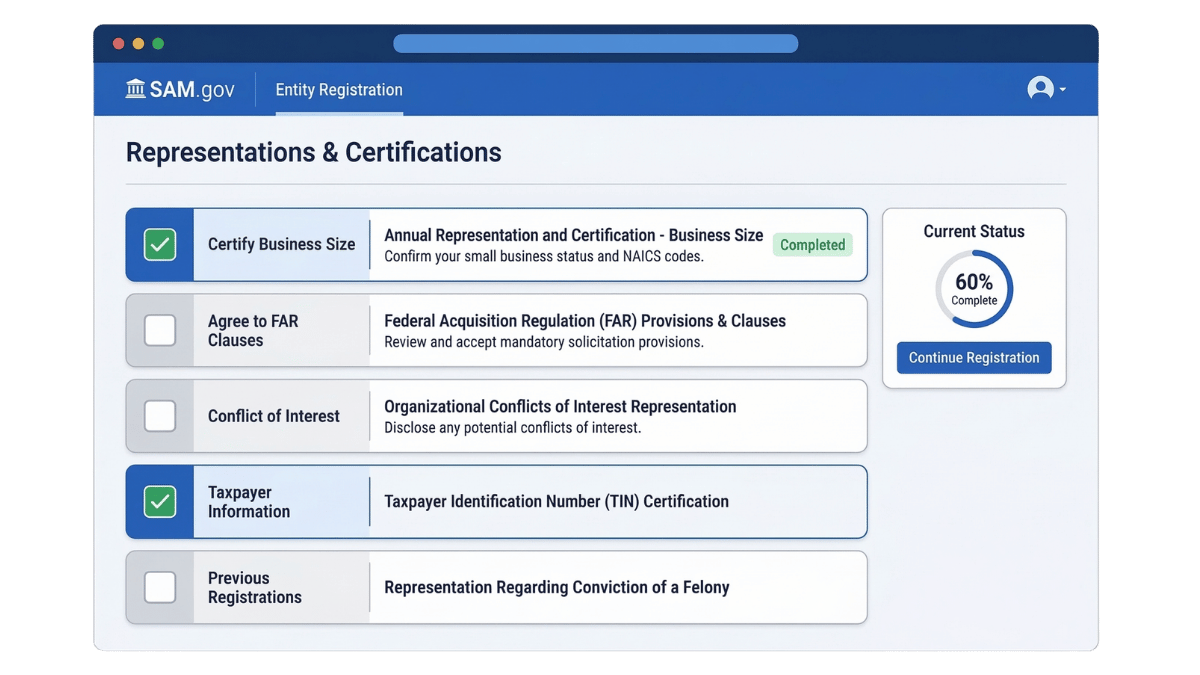Screen dimensions: 1200x675
Task: Check the Previous Registrations checkbox
Action: pos(160,587)
